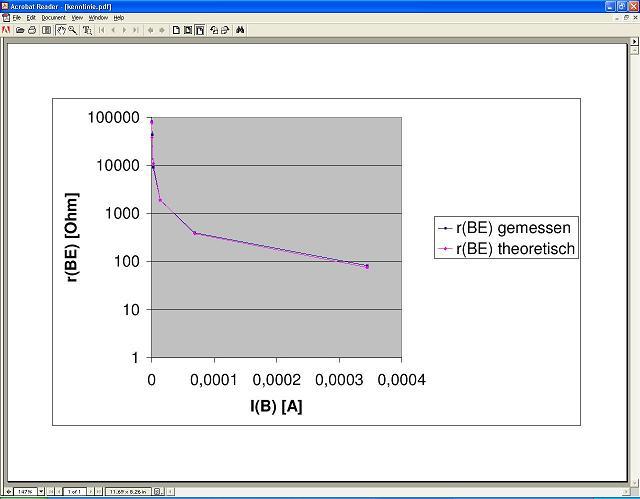This screenshot has width=640, height=499.
Task: Go to last page toolbar arrow
Action: pyautogui.click(x=136, y=30)
